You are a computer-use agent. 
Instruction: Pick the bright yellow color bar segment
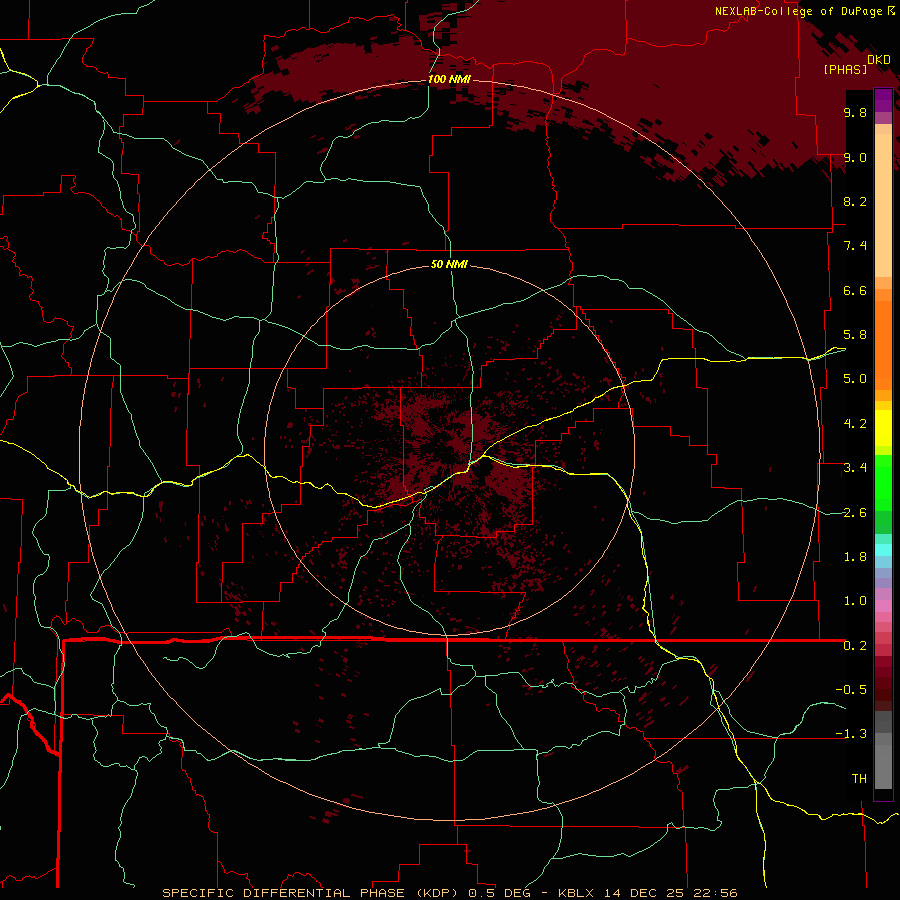pos(883,428)
